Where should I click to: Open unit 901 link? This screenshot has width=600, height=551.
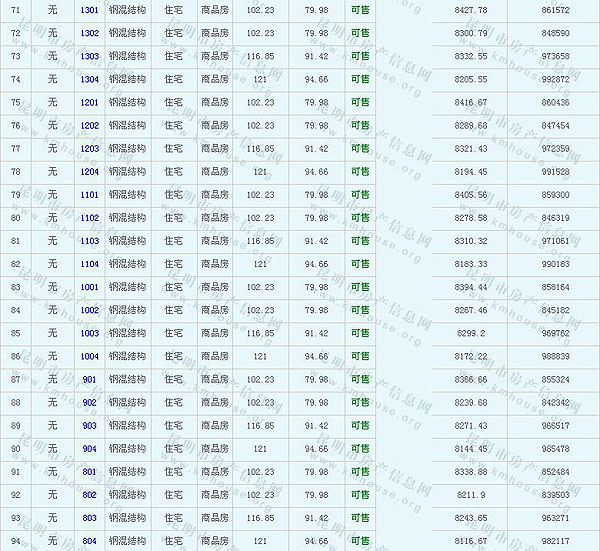click(x=89, y=379)
